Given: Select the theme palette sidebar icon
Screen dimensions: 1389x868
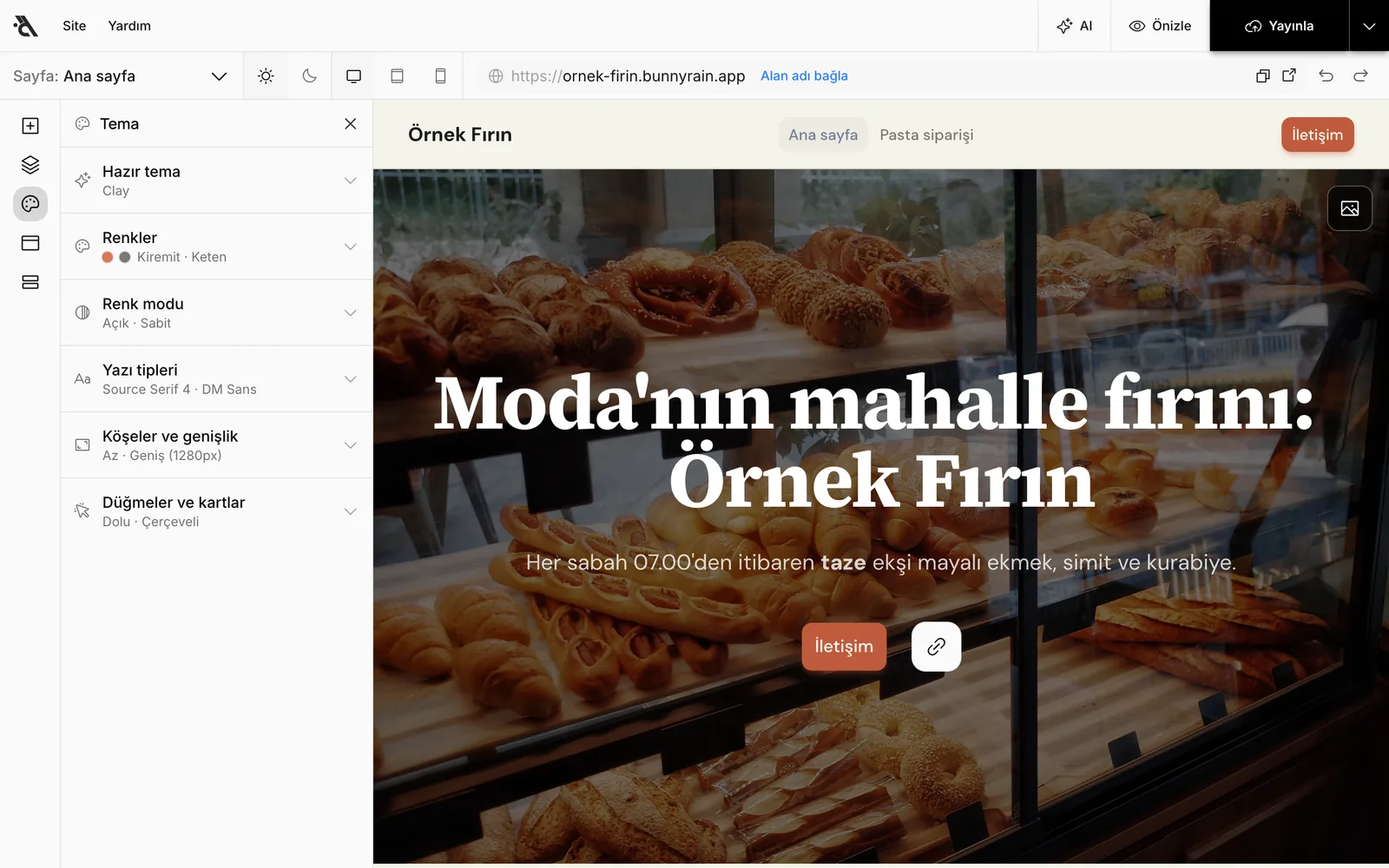Looking at the screenshot, I should [30, 204].
